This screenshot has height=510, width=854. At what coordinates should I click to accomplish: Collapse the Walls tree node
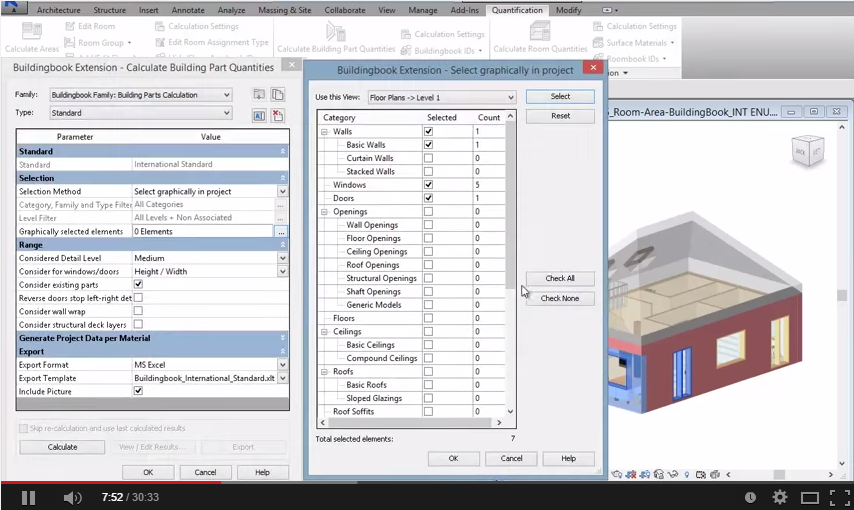[x=325, y=132]
